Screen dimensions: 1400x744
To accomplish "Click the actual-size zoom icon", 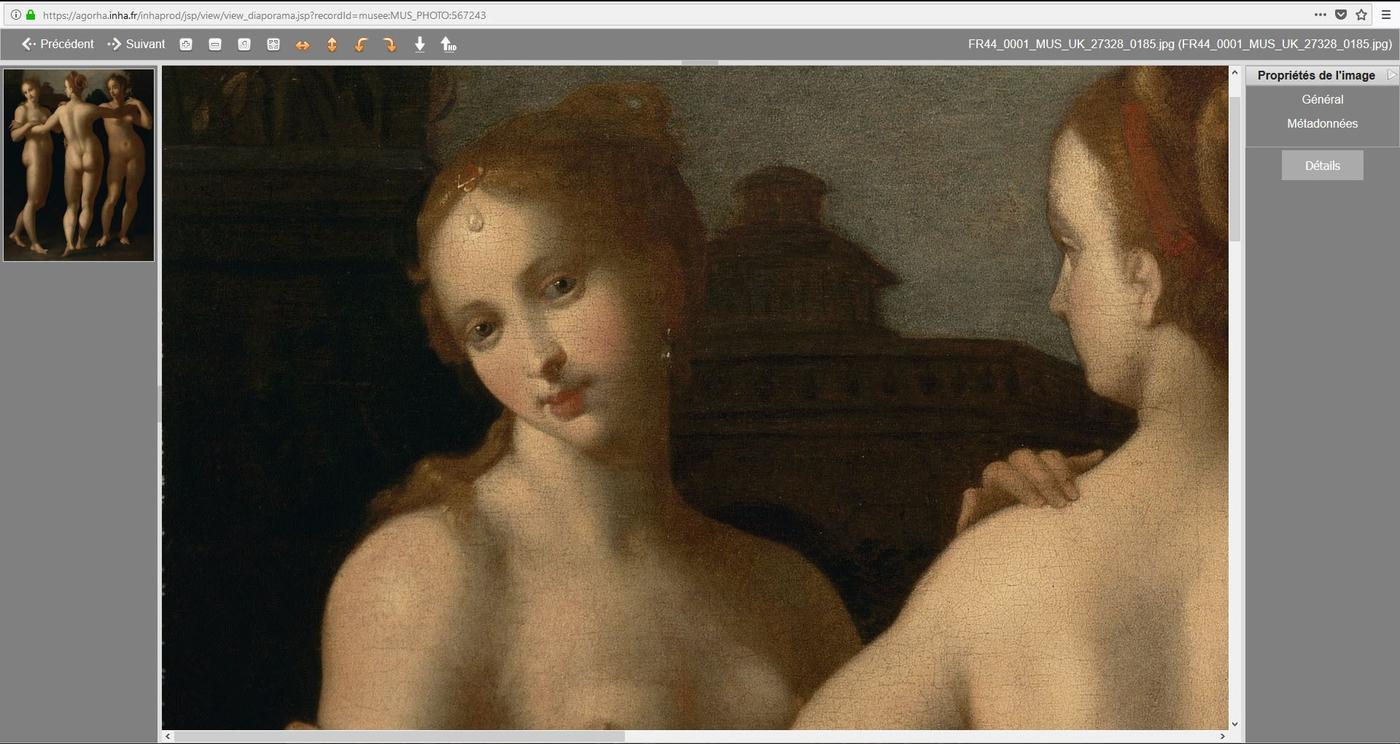I will (x=244, y=44).
